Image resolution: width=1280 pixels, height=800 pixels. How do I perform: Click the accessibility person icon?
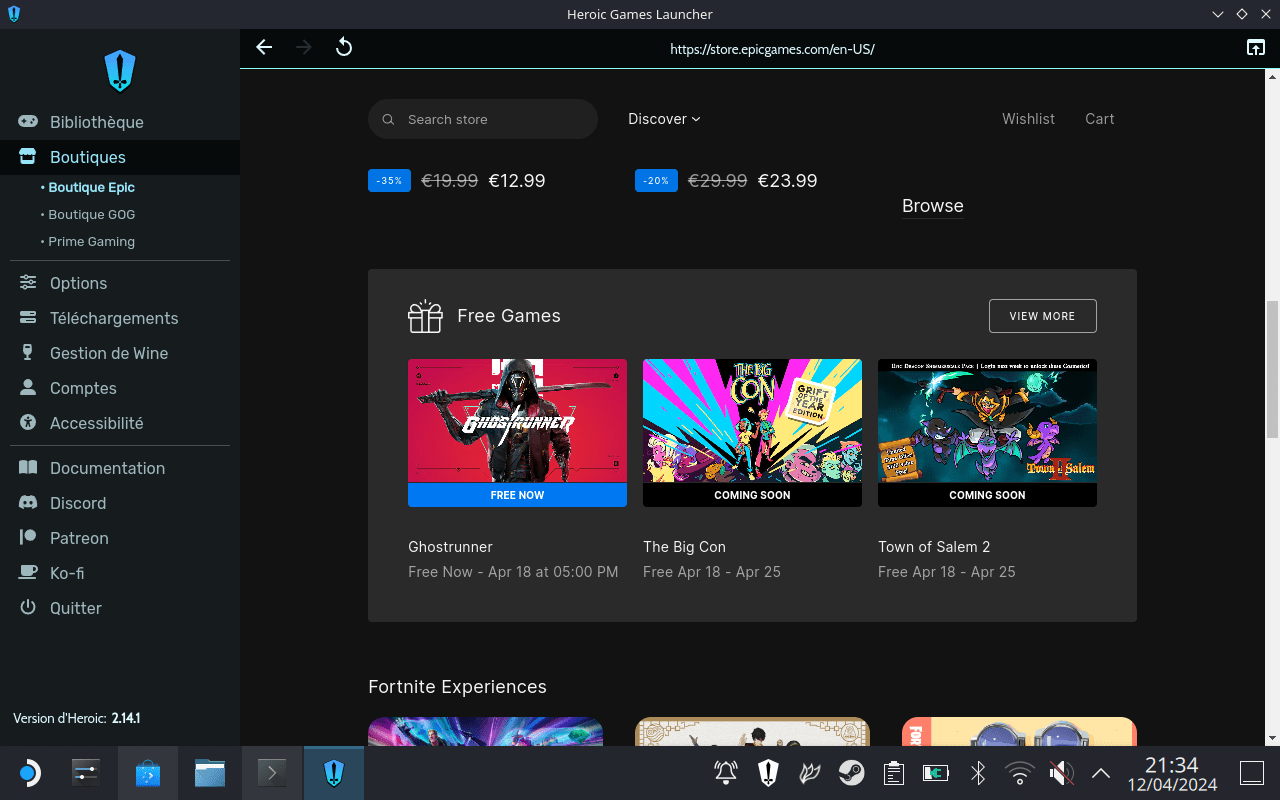point(28,423)
